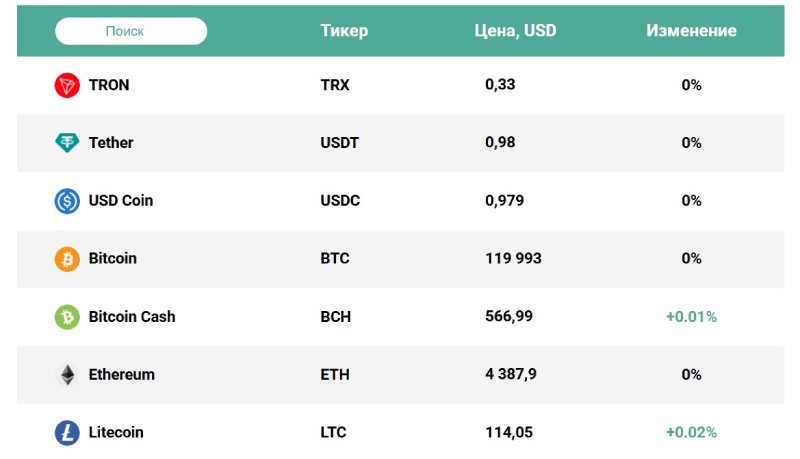Click the Tether coin logo icon
The width and height of the screenshot is (800, 459).
click(67, 143)
